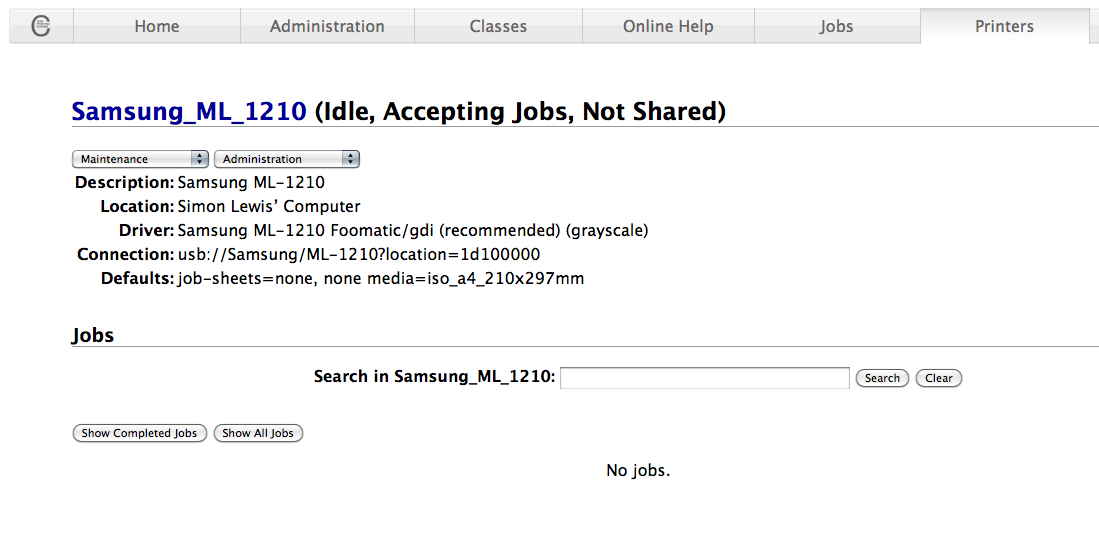Click the CUPS logo icon
This screenshot has width=1099, height=559.
[x=41, y=26]
